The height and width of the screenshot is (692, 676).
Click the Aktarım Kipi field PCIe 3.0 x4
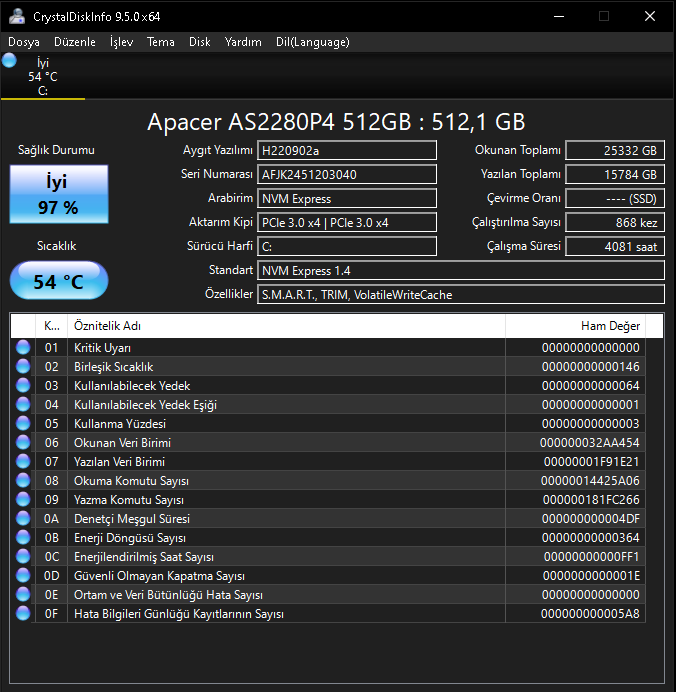click(x=347, y=222)
